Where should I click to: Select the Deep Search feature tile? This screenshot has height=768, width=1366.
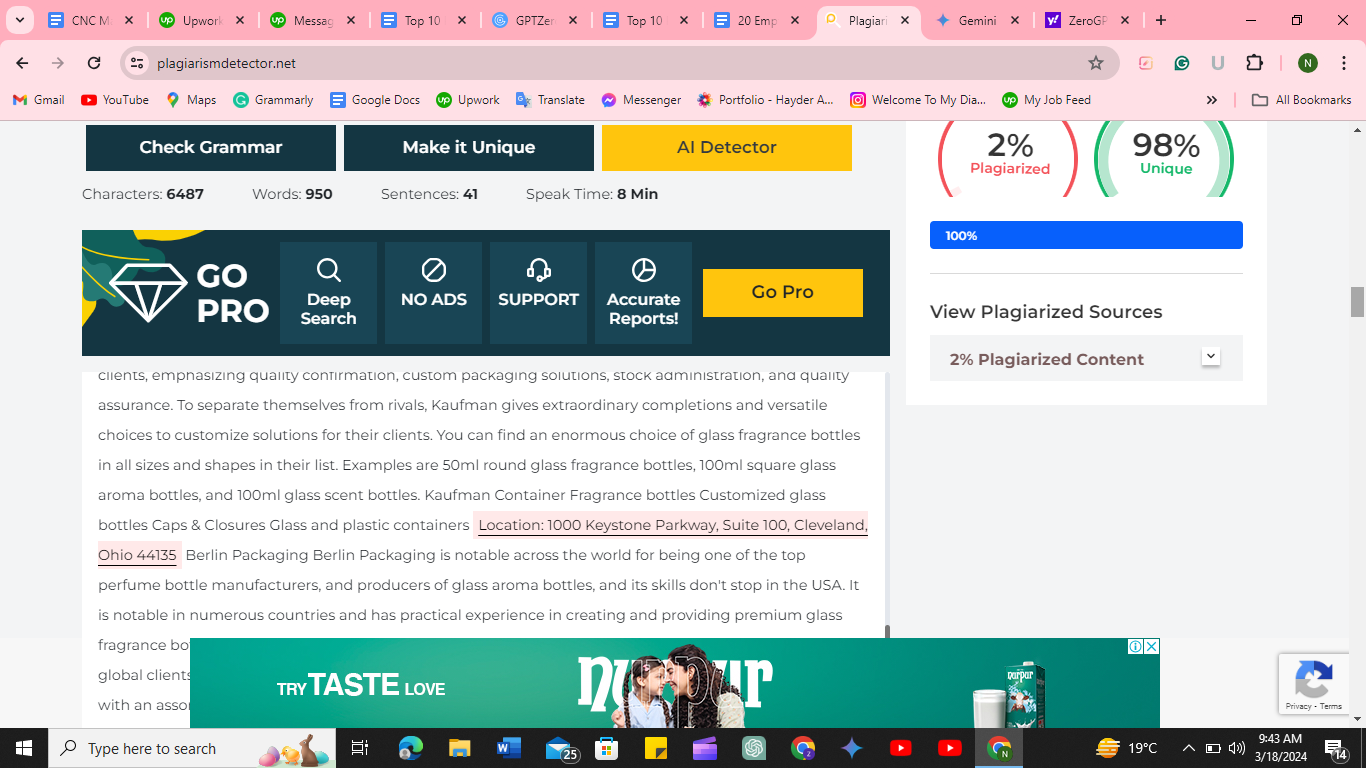coord(328,293)
